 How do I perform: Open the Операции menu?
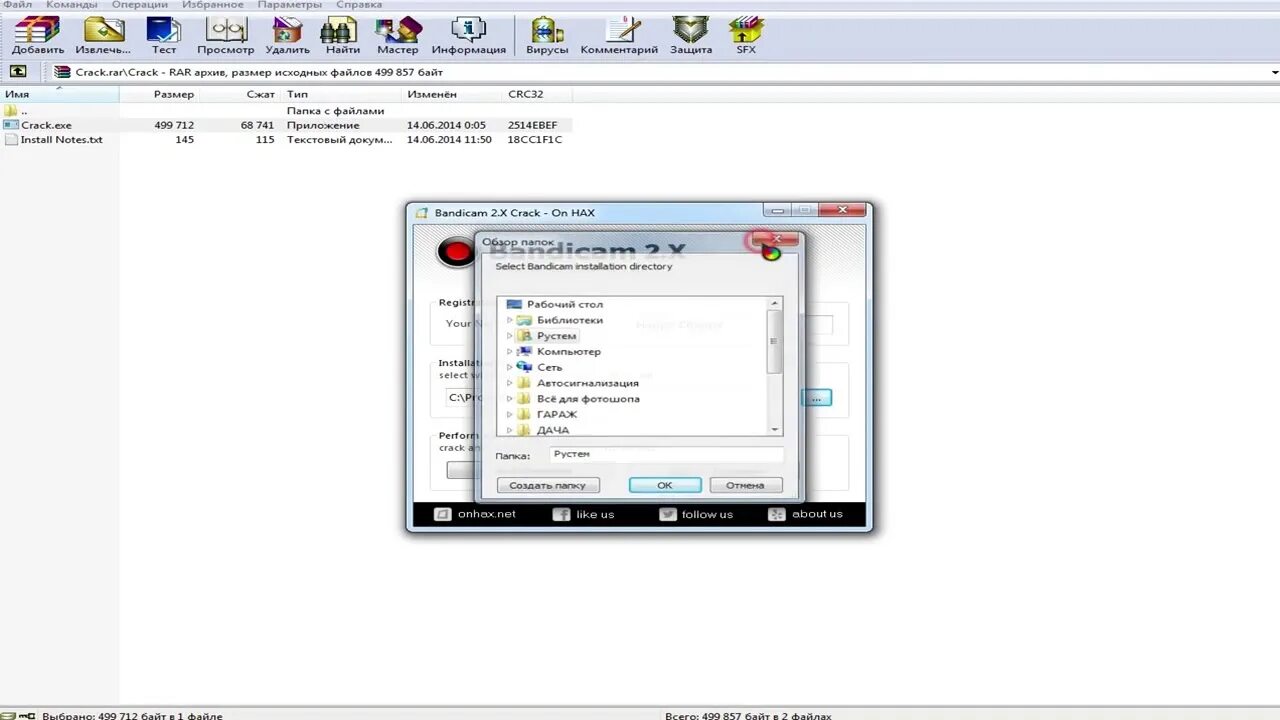[x=139, y=5]
